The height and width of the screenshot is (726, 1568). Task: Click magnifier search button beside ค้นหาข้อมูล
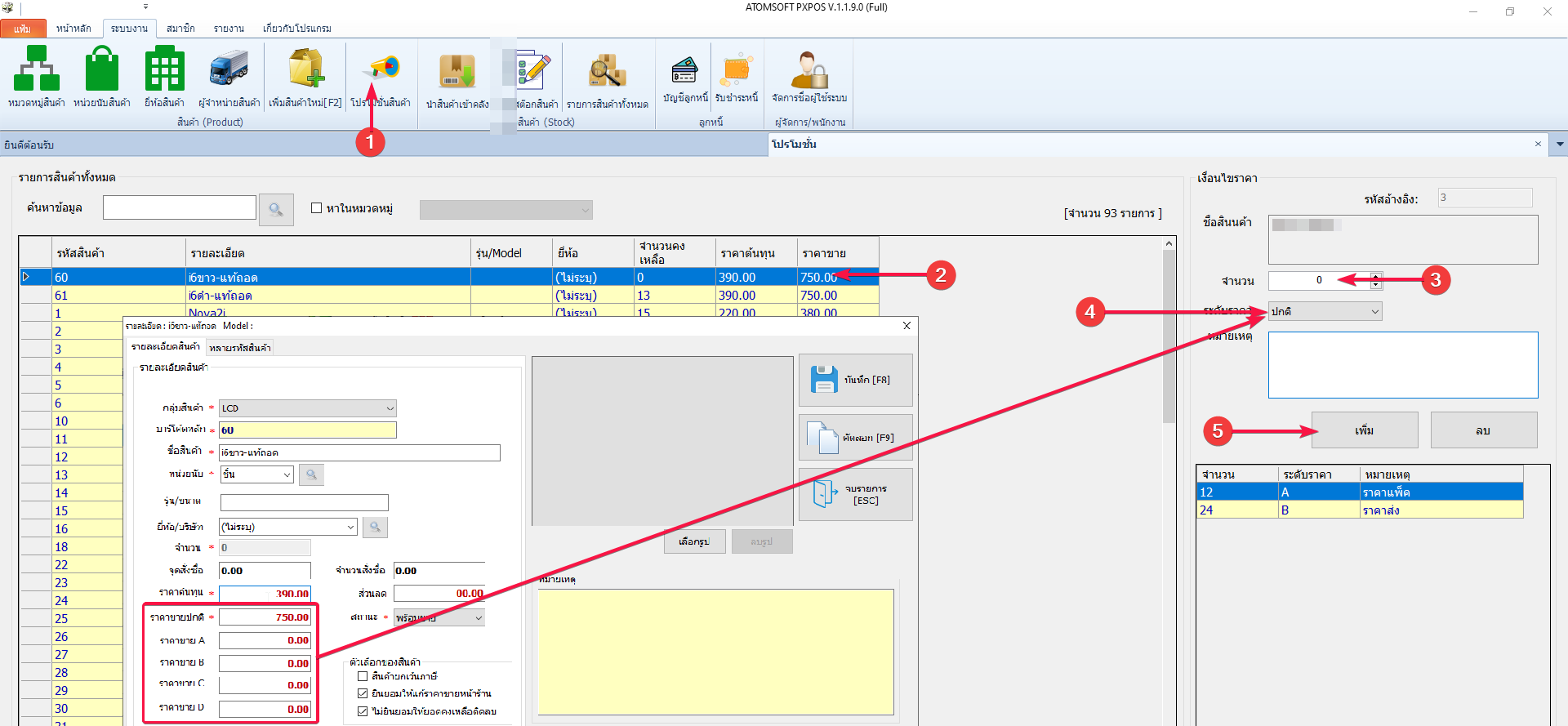276,210
